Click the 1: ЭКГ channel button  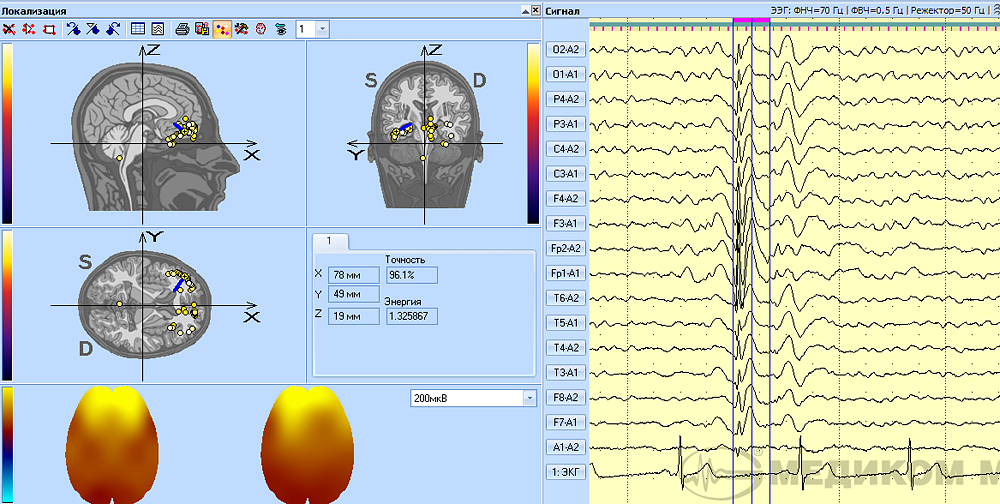click(566, 472)
